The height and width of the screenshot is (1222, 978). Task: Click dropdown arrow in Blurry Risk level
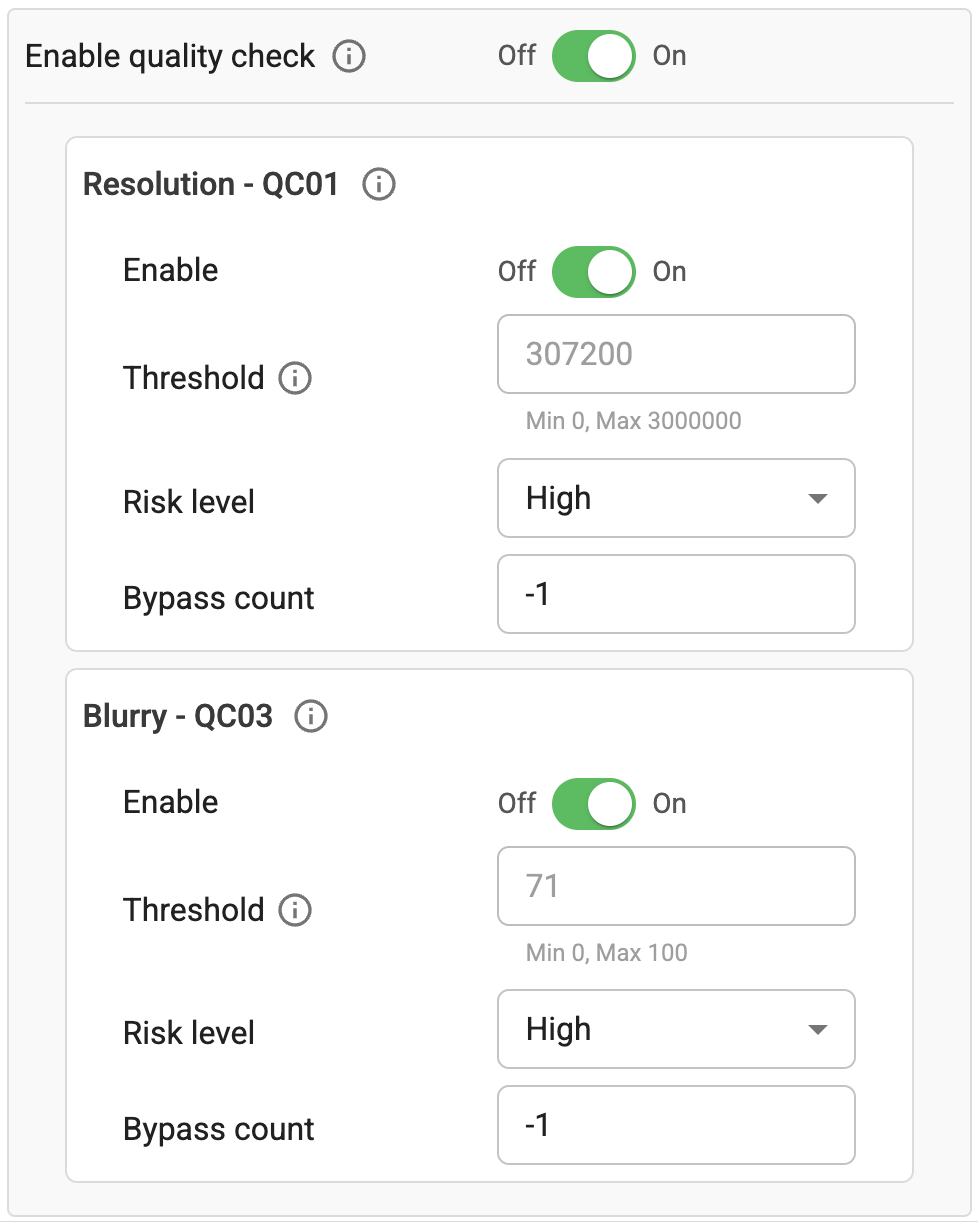point(817,1030)
